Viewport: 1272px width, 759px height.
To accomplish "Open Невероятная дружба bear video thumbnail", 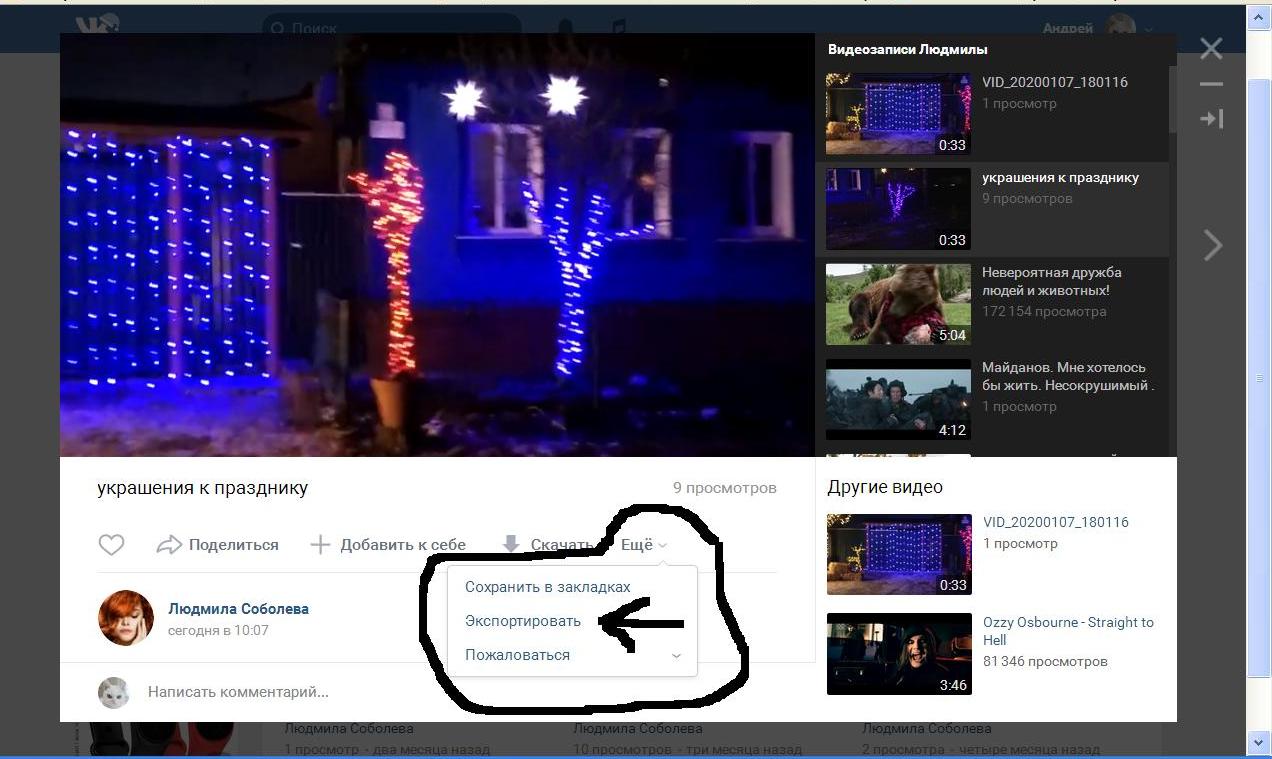I will tap(898, 304).
